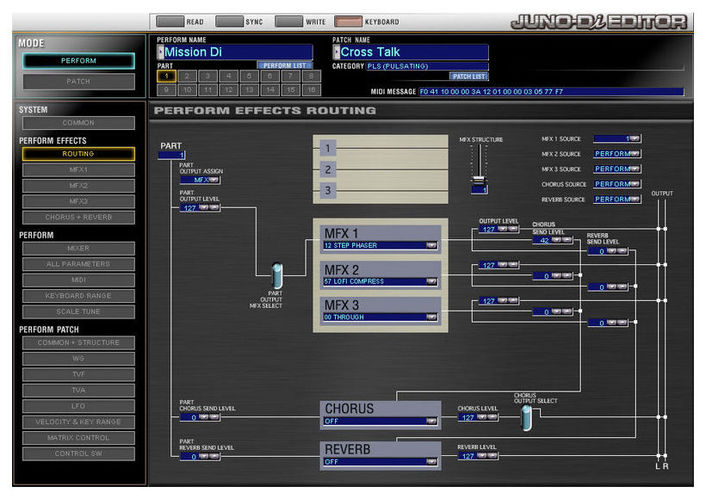Viewport: 706px width, 499px height.
Task: Click Part Chorus Send Level 0 stepper
Action: (200, 417)
